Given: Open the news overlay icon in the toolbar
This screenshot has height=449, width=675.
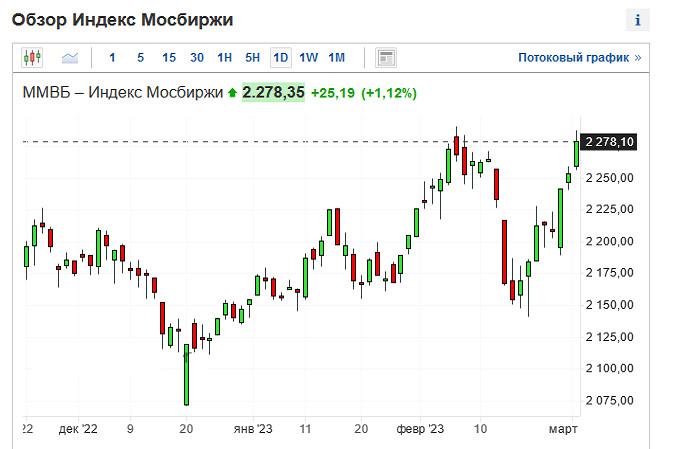Looking at the screenshot, I should (387, 58).
